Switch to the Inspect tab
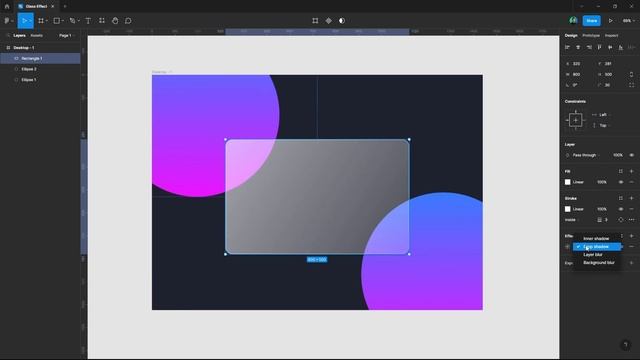Image resolution: width=640 pixels, height=360 pixels. tap(611, 36)
